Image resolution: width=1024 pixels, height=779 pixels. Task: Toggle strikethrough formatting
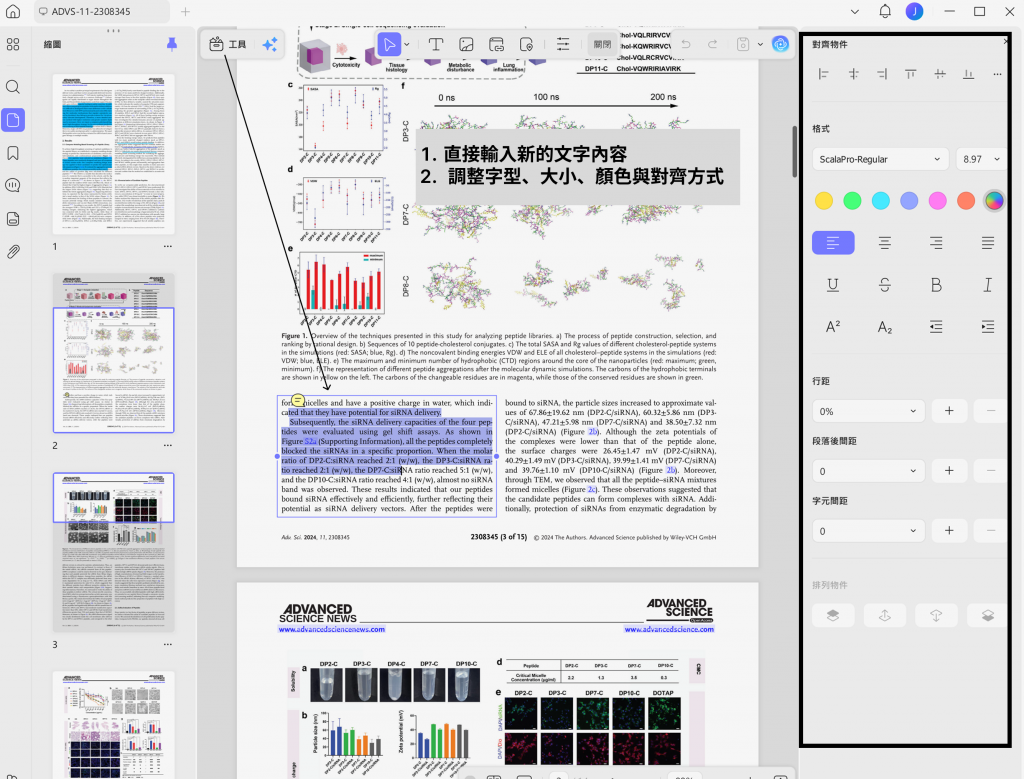tap(884, 285)
